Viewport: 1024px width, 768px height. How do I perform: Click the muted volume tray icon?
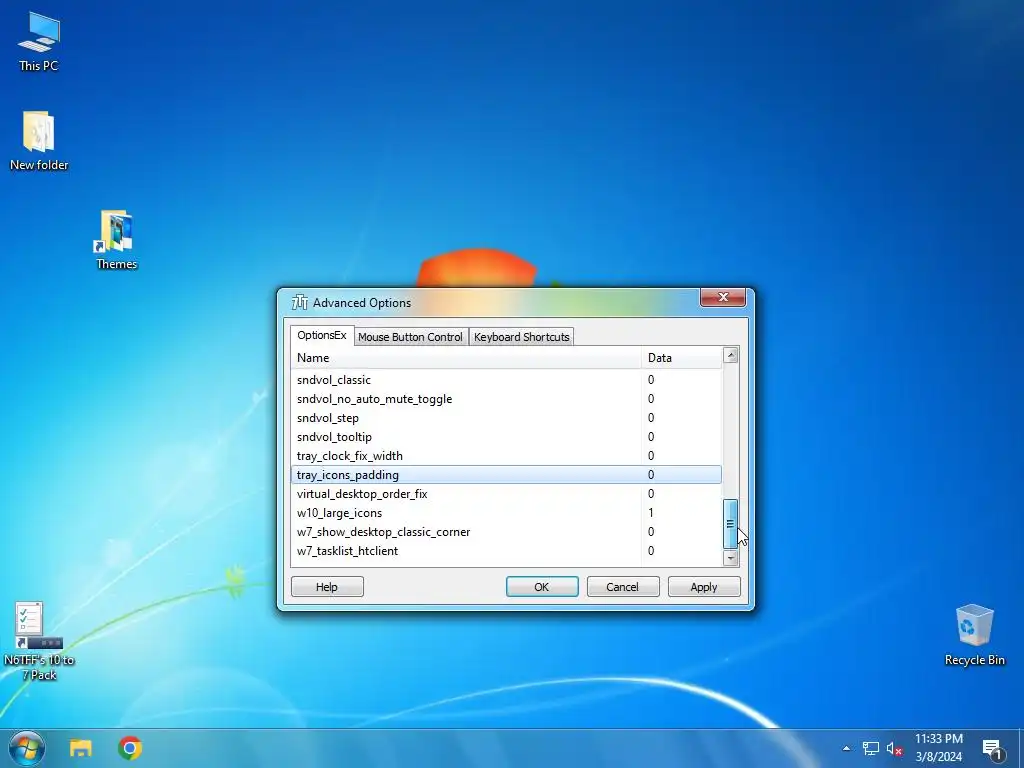pyautogui.click(x=894, y=749)
